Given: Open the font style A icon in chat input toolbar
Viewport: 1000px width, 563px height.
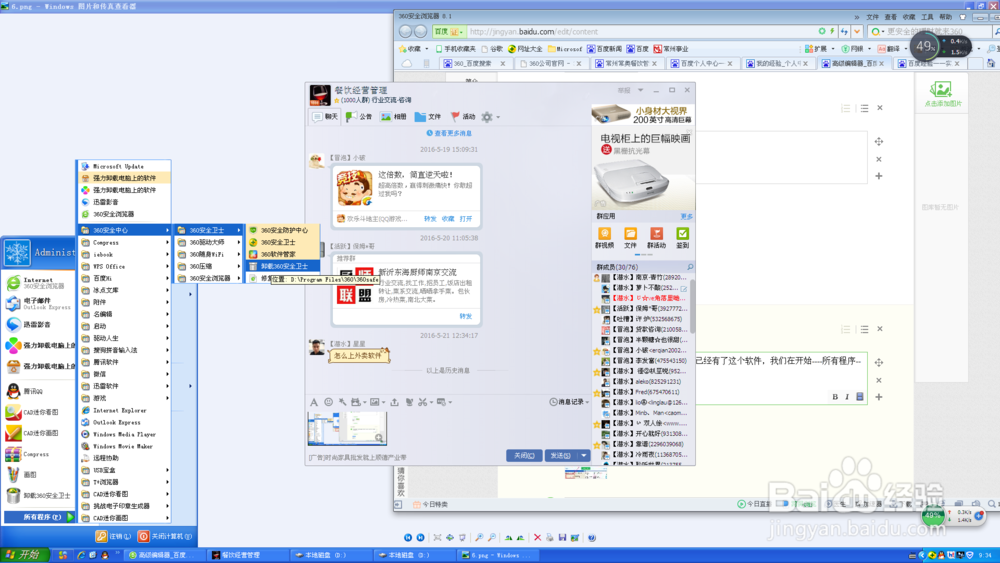Looking at the screenshot, I should 314,402.
